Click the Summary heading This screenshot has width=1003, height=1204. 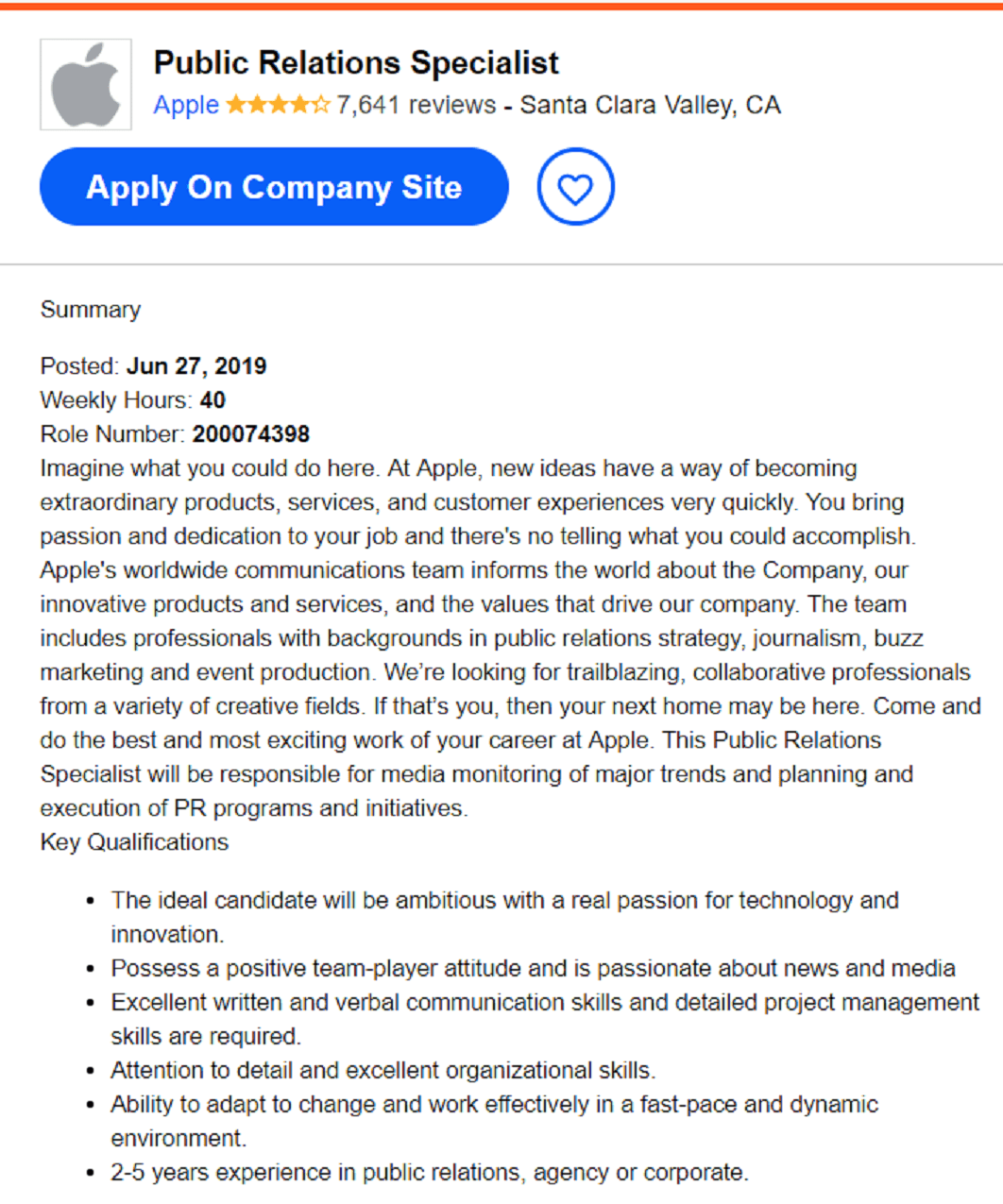click(x=90, y=309)
